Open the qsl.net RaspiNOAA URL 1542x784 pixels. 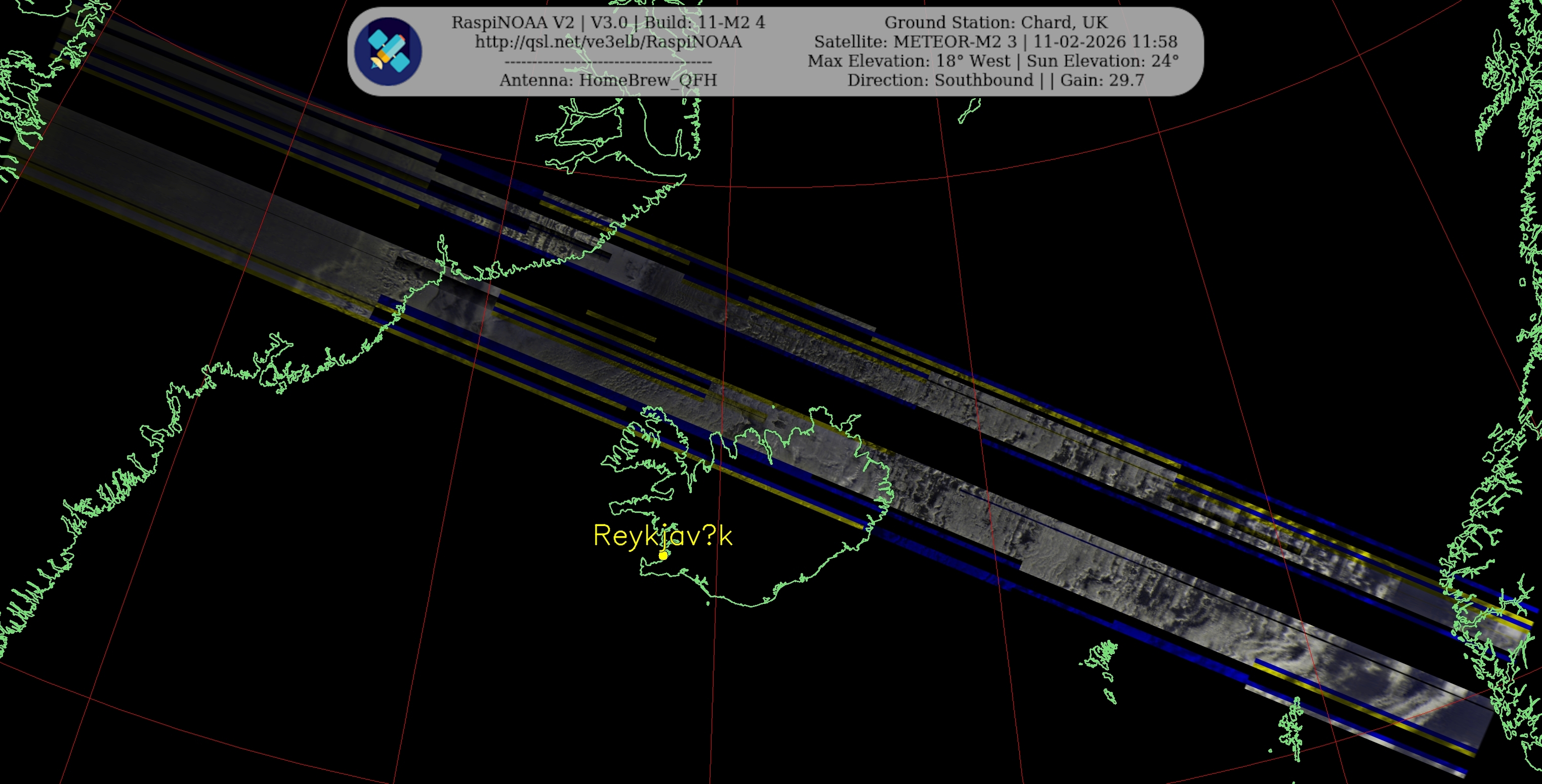pos(608,42)
